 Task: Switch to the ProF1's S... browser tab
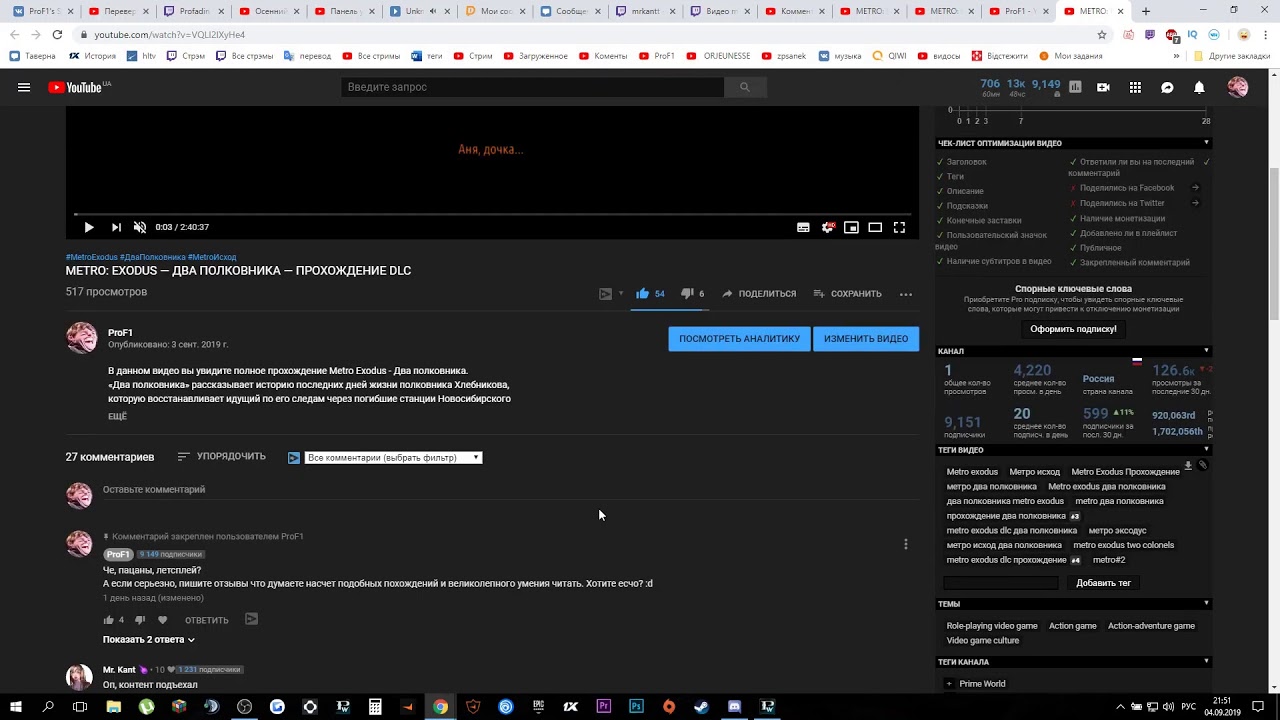click(x=43, y=11)
